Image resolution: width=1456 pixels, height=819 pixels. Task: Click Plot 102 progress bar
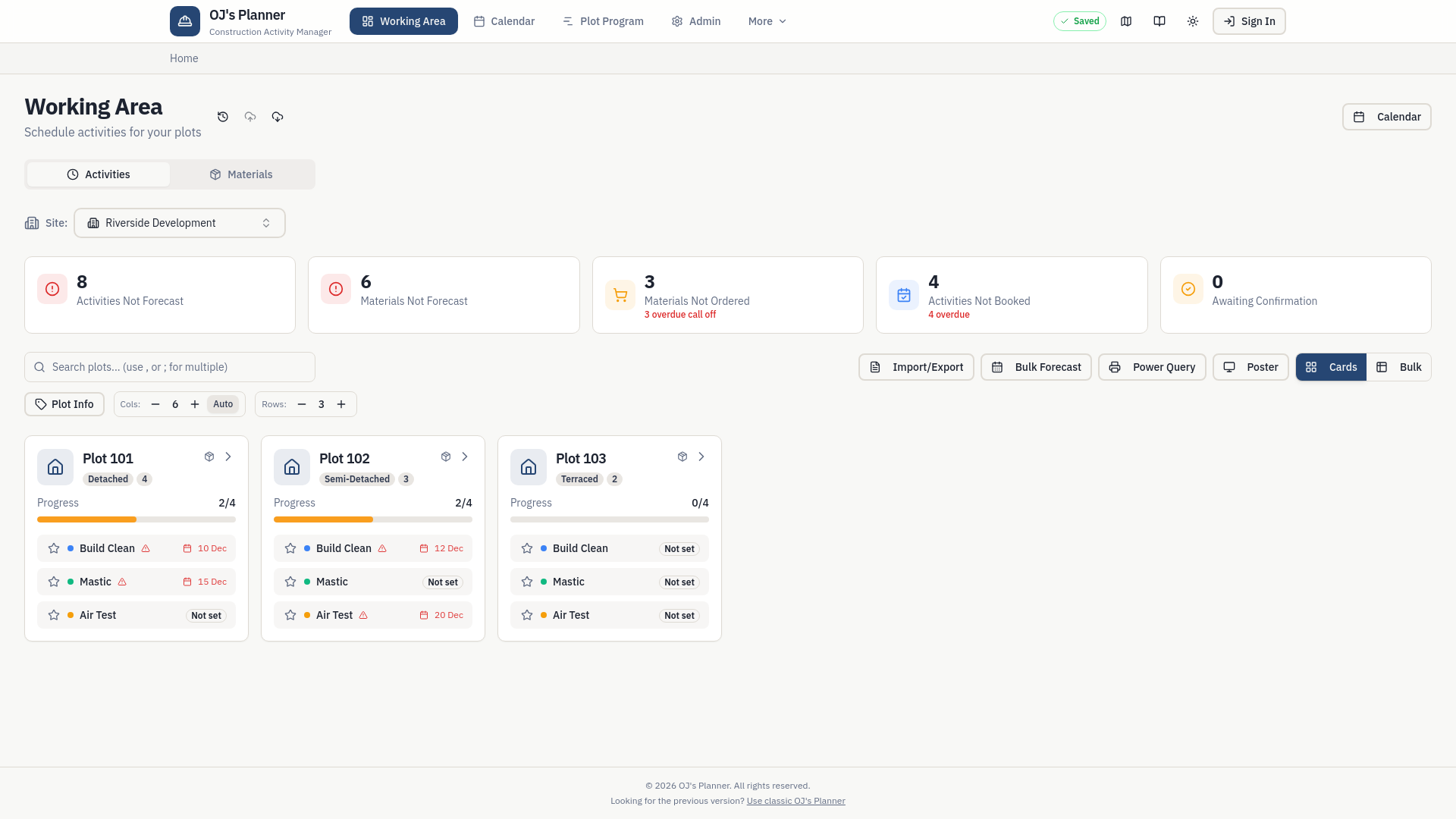coord(373,519)
